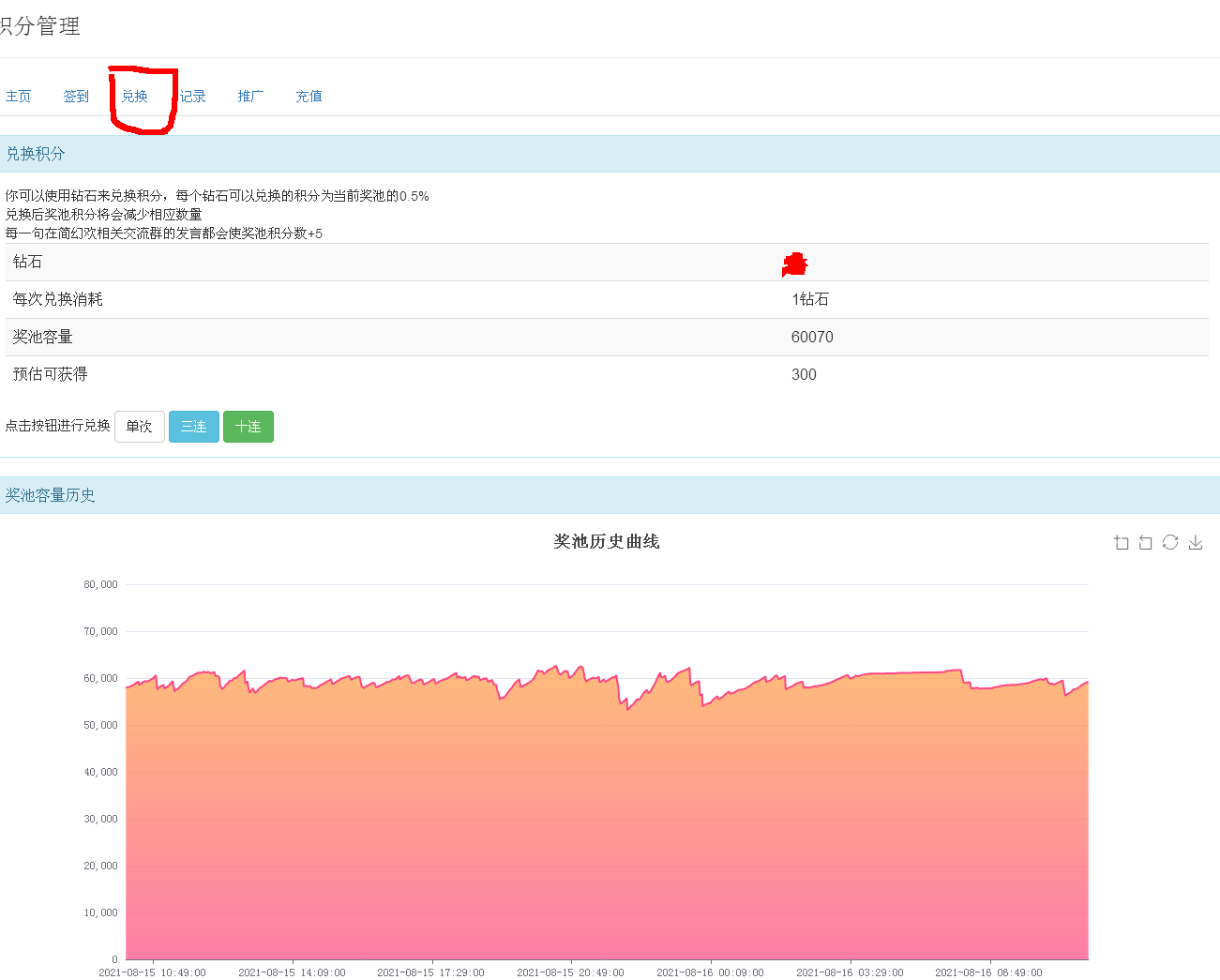Click the green 十连 button
The image size is (1220, 980).
click(249, 427)
